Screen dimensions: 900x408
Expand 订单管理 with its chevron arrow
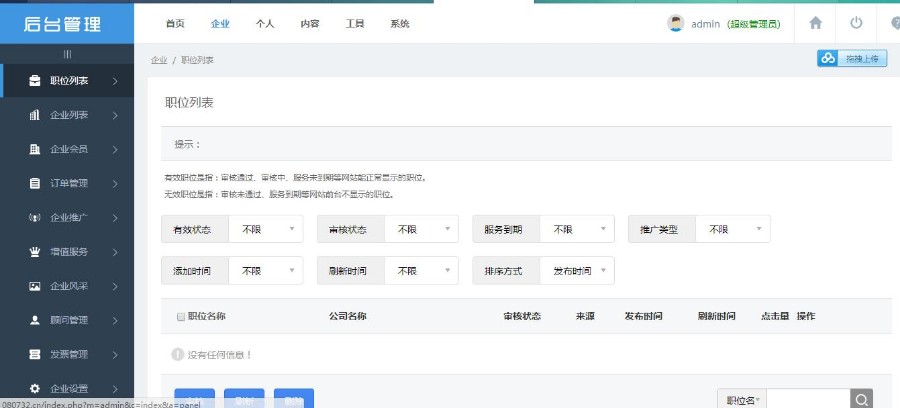coord(115,184)
